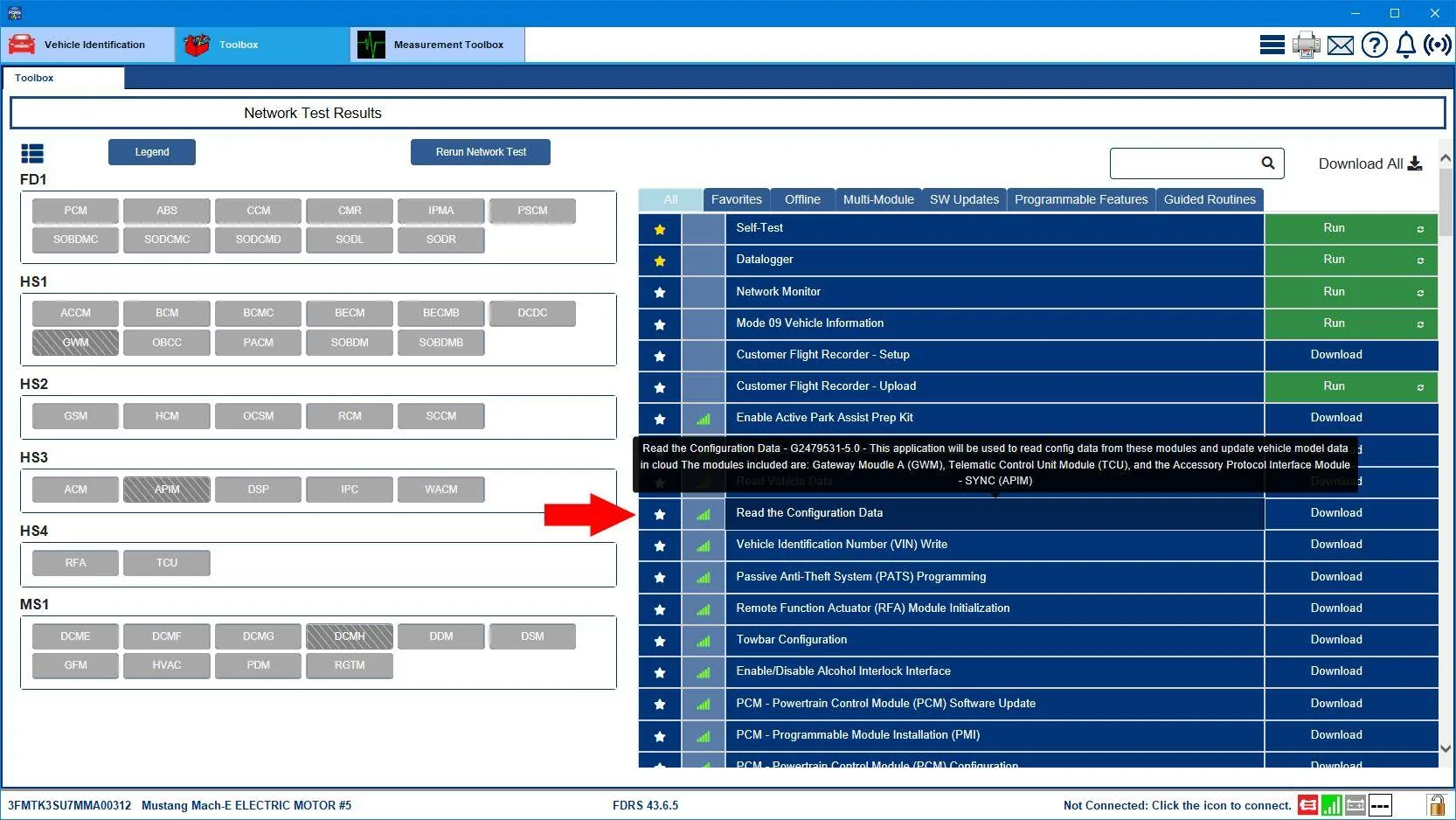
Task: Toggle favorite star for Self-Test
Action: tap(660, 229)
